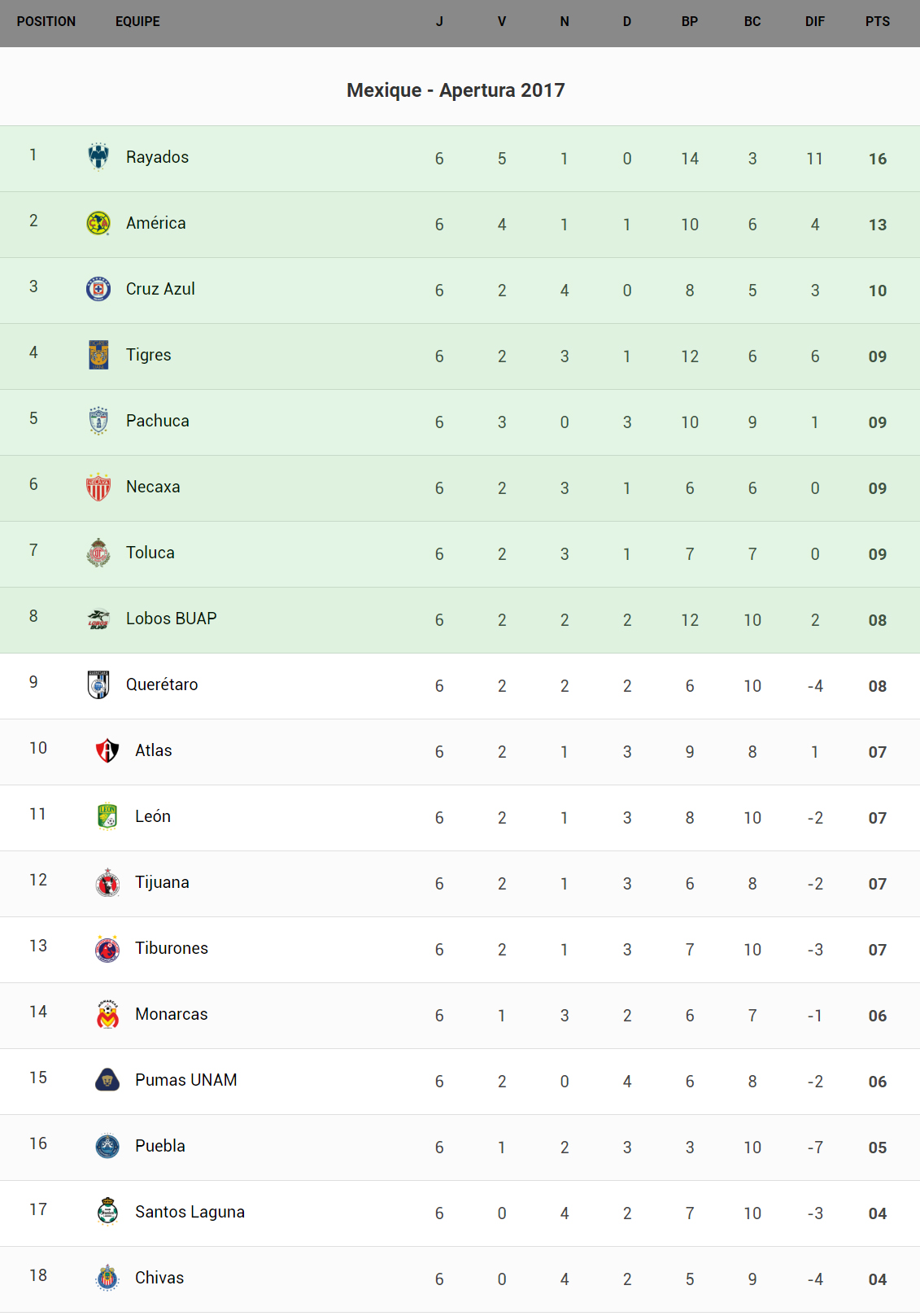Click the Cruz Azul crest icon

(x=98, y=289)
